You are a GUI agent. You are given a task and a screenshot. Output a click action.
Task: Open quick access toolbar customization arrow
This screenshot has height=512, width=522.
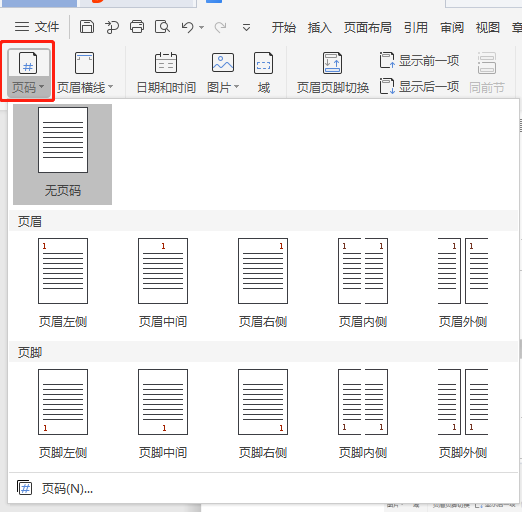tap(246, 27)
